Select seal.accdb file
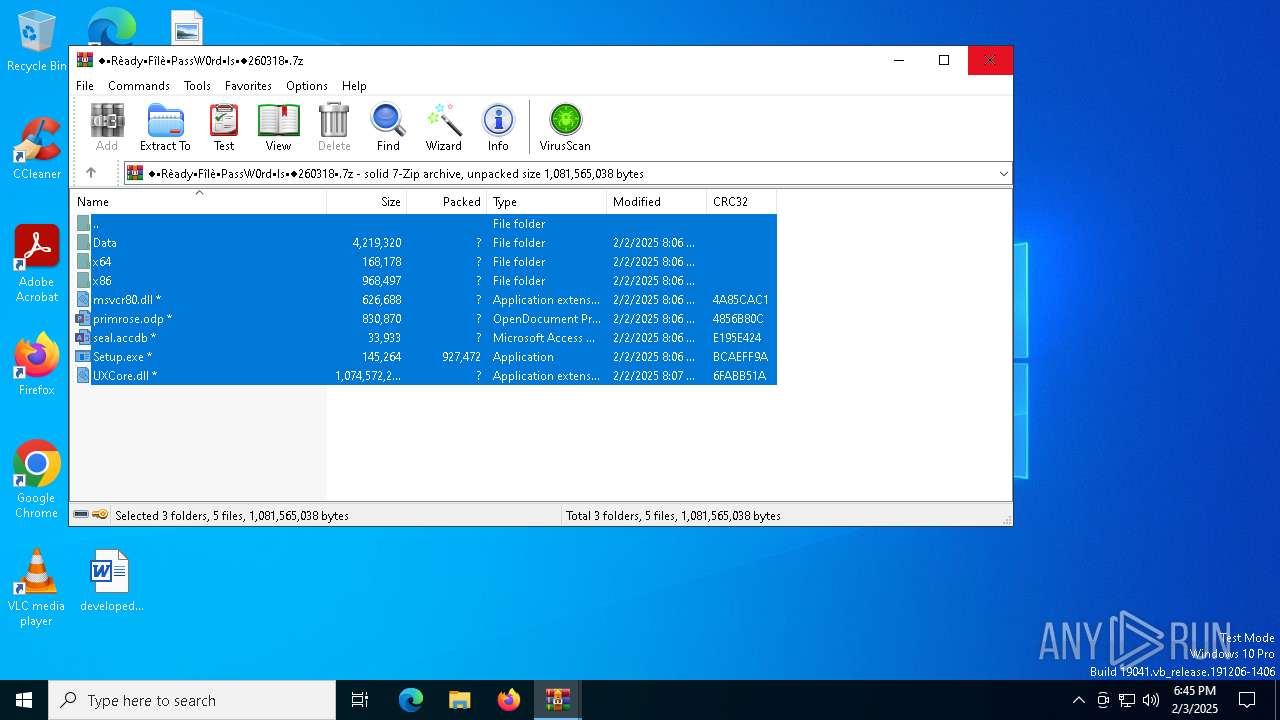1280x720 pixels. [x=425, y=338]
